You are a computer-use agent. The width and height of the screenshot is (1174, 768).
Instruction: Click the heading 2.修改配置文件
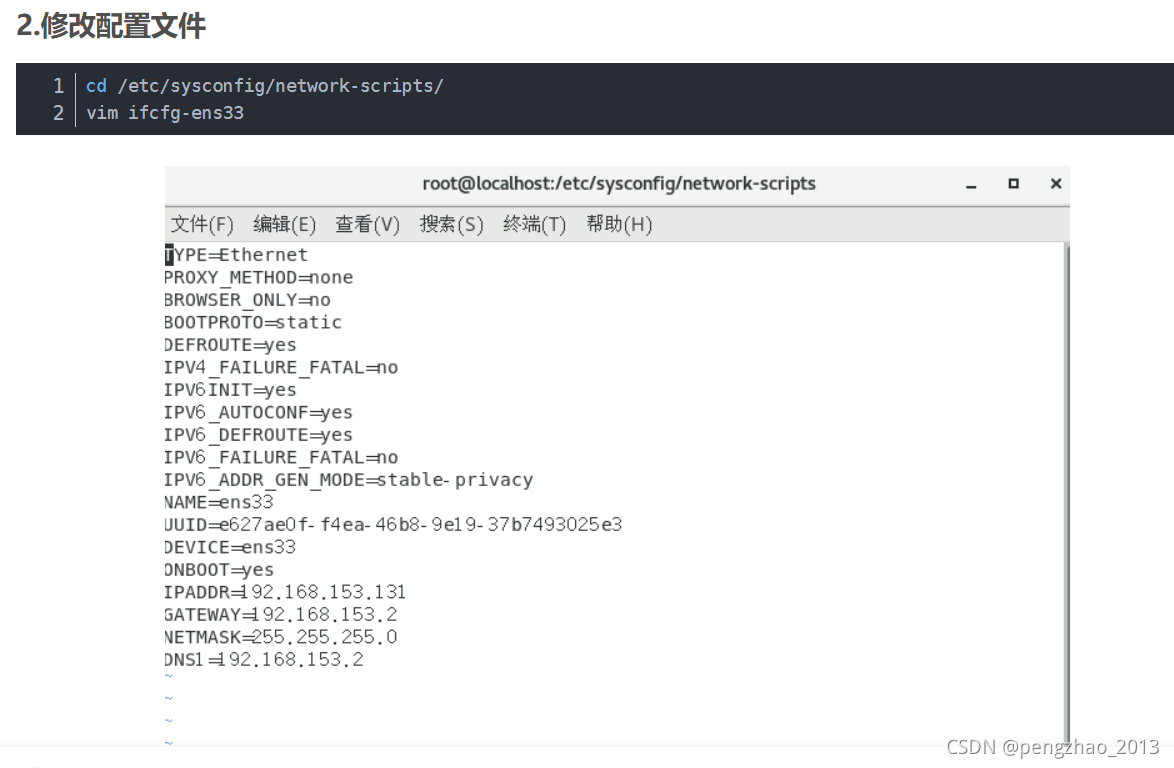111,25
